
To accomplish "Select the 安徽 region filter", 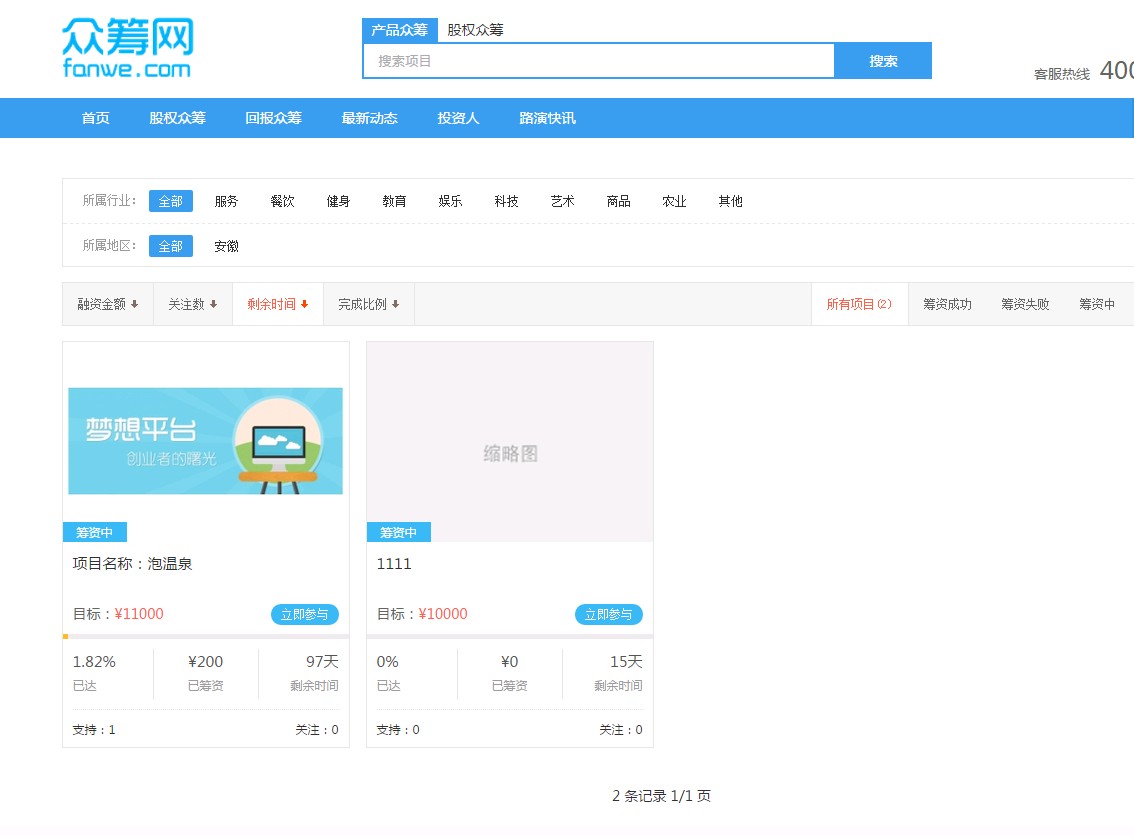I will pyautogui.click(x=225, y=245).
